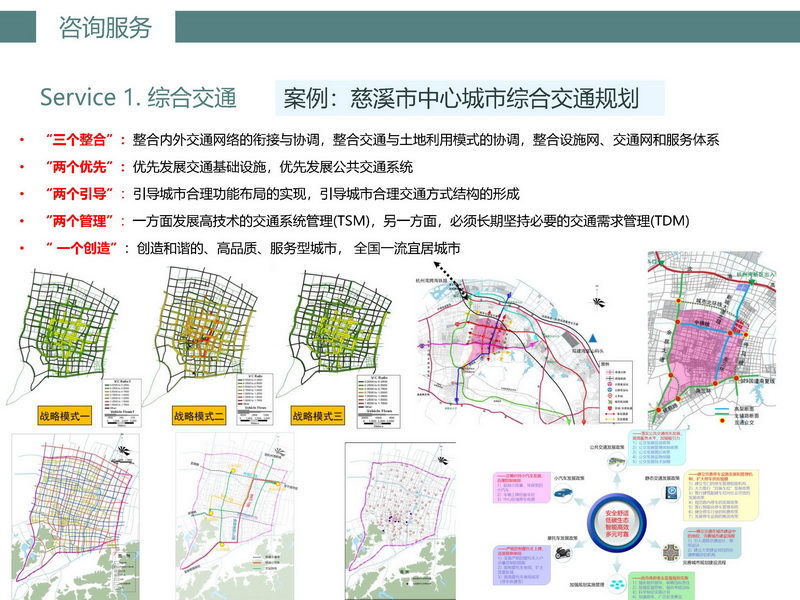Click the 静态交通发展政策 label
Screen dimensions: 800x600
(x=662, y=478)
